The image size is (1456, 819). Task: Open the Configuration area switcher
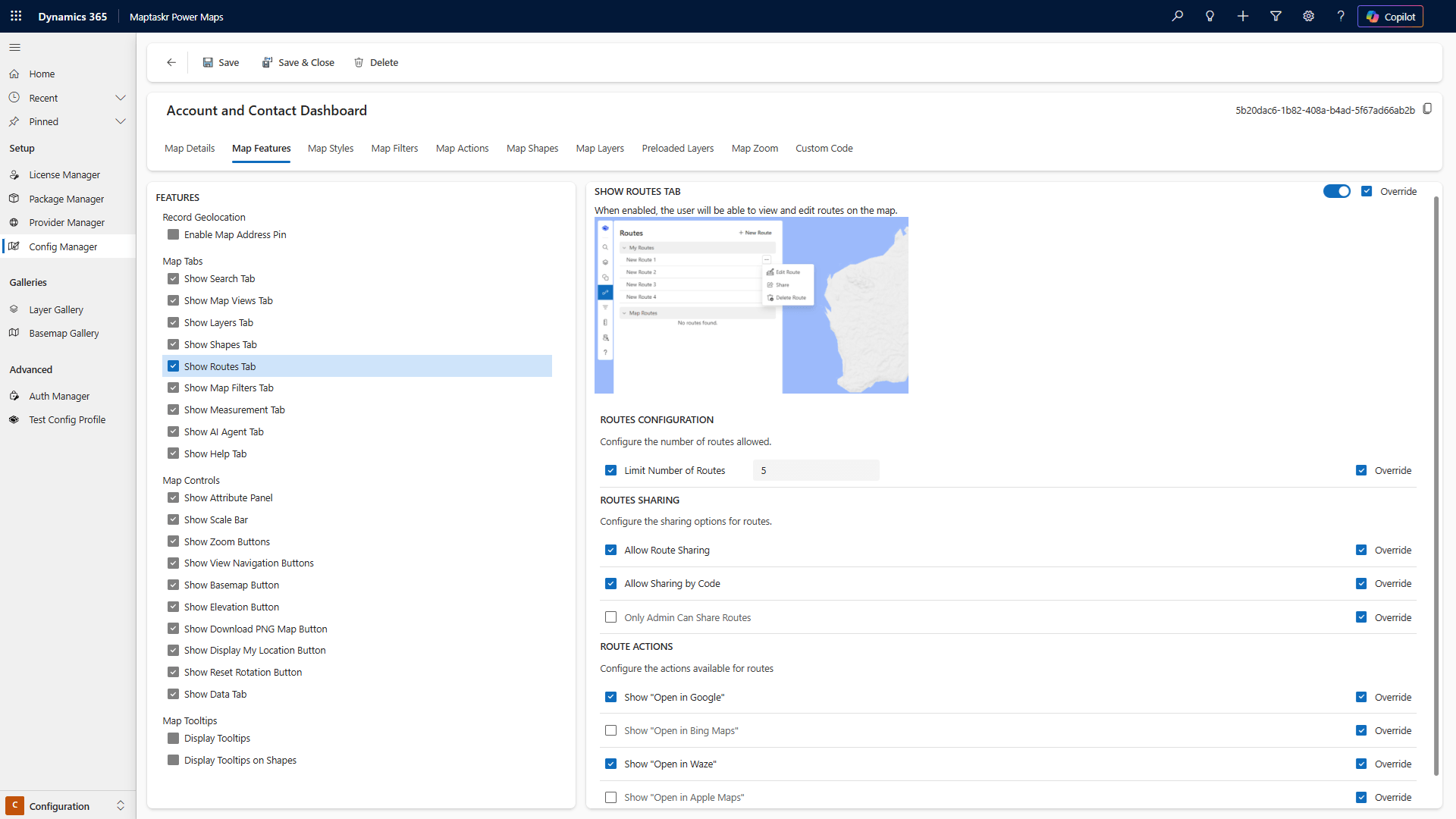tap(67, 805)
